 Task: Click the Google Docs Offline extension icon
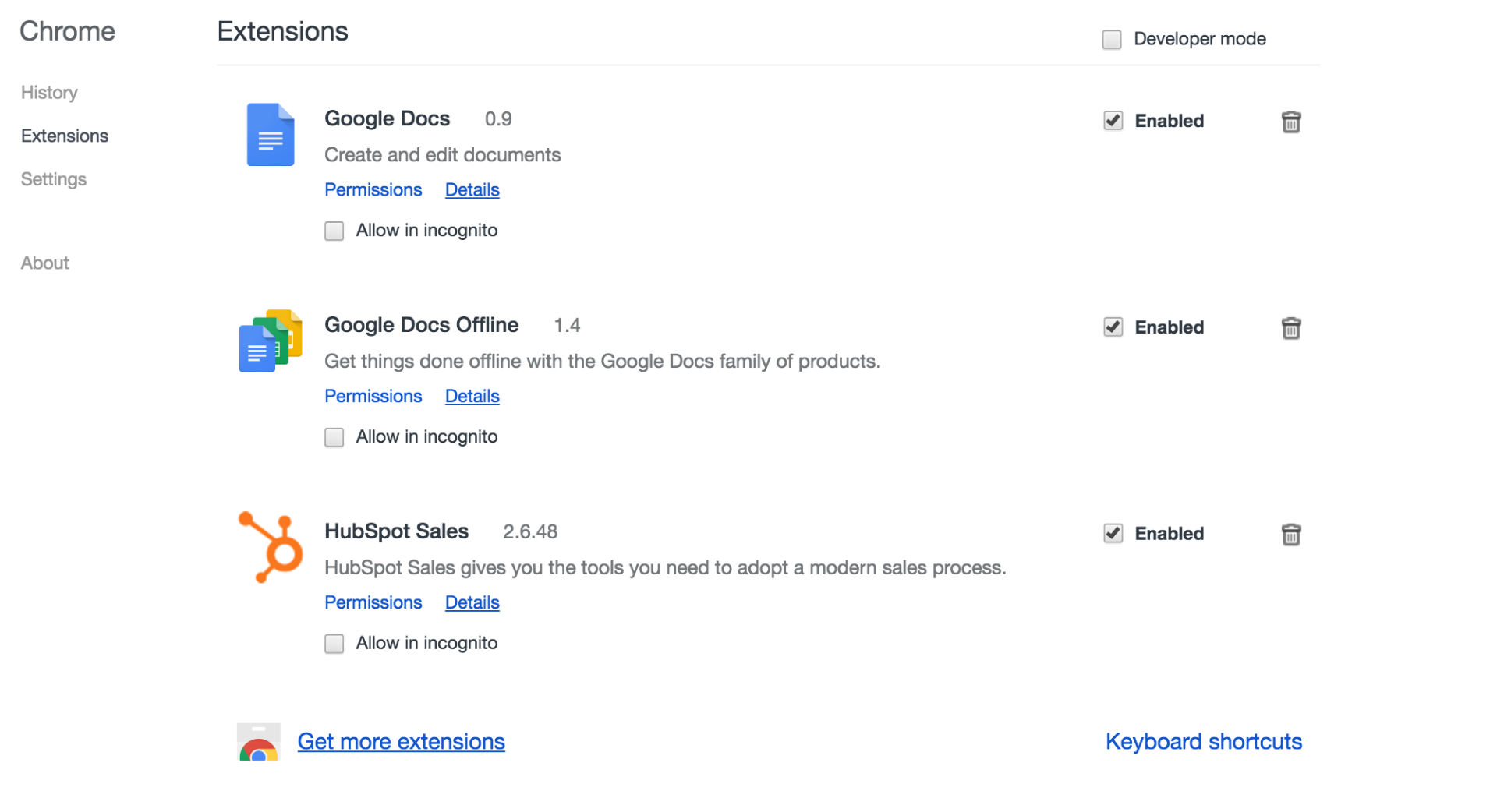[x=270, y=341]
